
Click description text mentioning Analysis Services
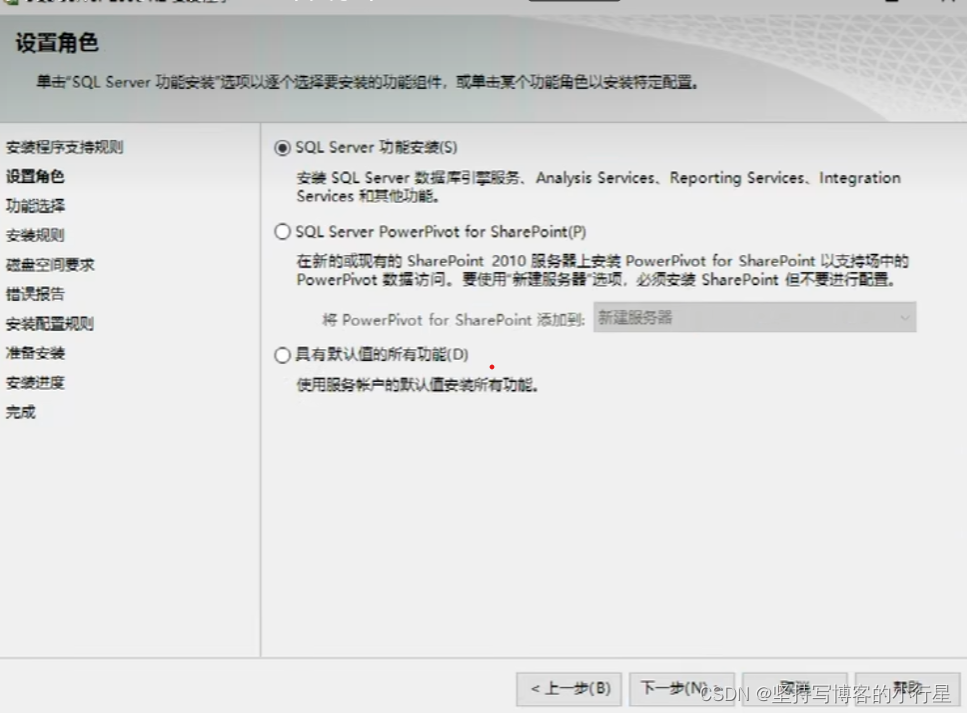598,187
